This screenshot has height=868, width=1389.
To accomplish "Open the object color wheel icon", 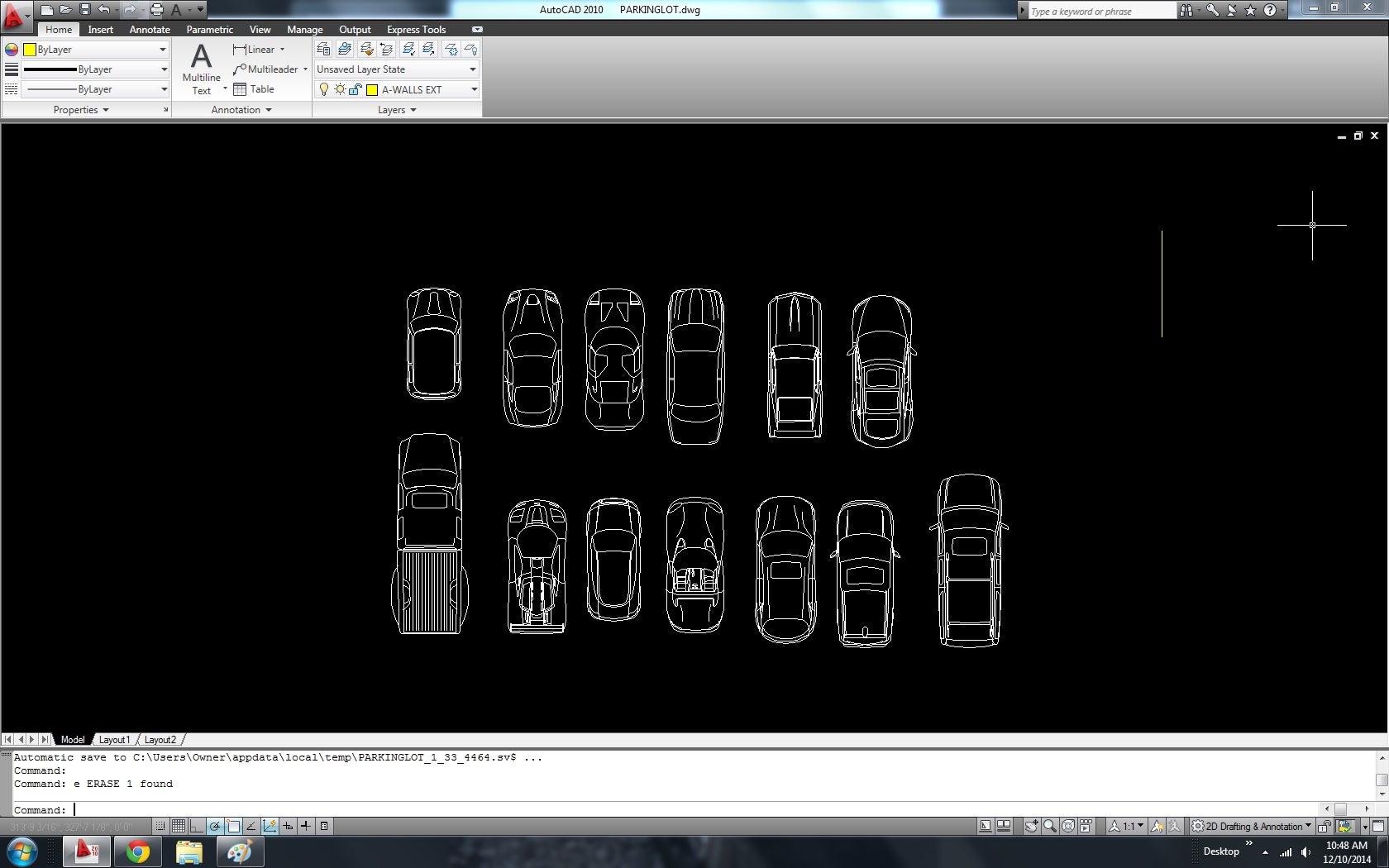I will 12,50.
